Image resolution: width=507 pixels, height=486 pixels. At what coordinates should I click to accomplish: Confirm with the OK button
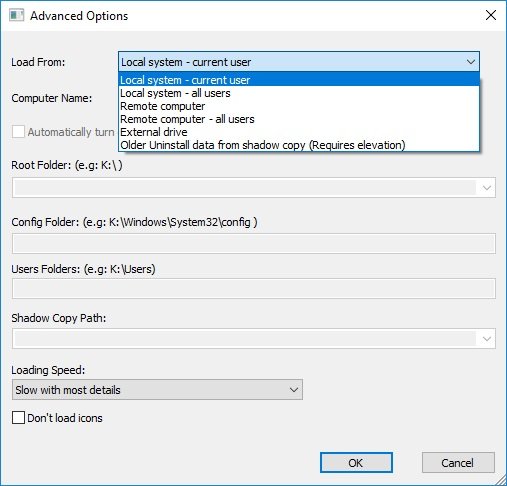356,463
